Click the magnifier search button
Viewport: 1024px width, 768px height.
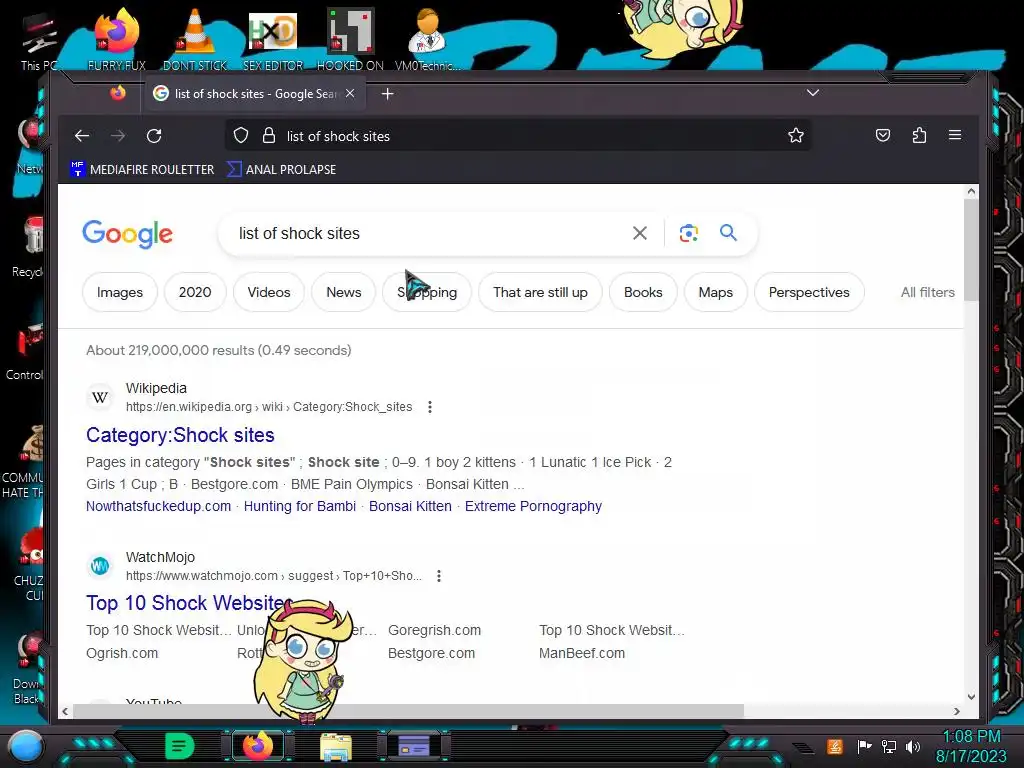(x=728, y=232)
